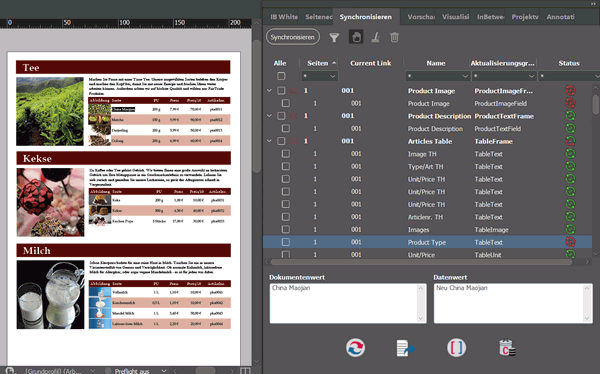Click red frame icon in Articles Table row
The width and height of the screenshot is (600, 374).
point(293,141)
